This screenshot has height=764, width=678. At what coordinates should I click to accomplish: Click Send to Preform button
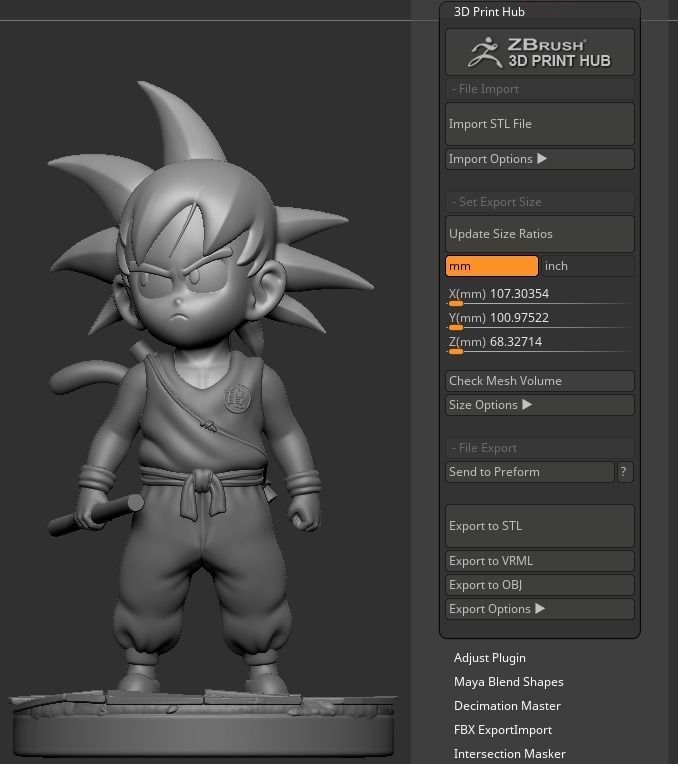tap(530, 472)
